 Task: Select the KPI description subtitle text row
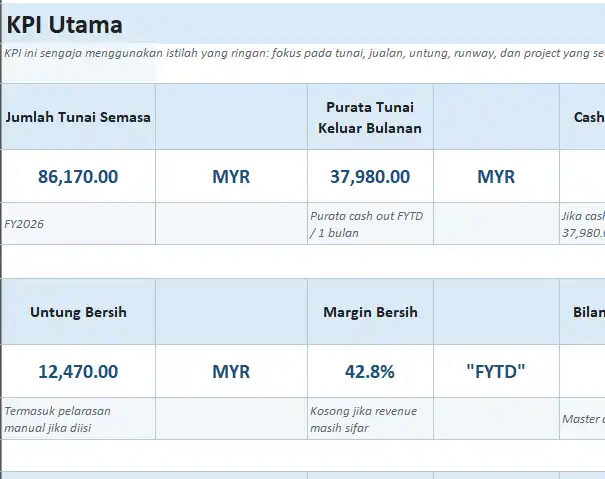click(300, 53)
